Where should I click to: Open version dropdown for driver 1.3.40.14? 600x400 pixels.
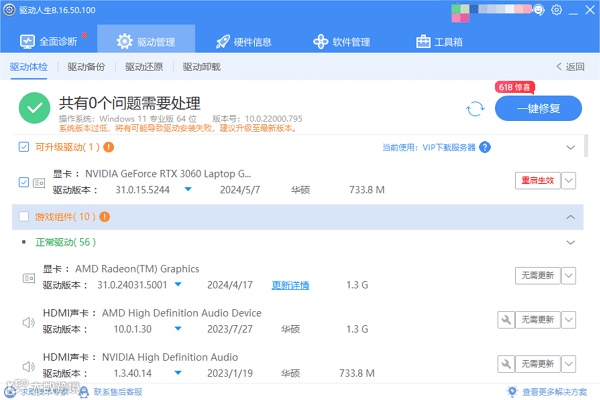pos(178,372)
